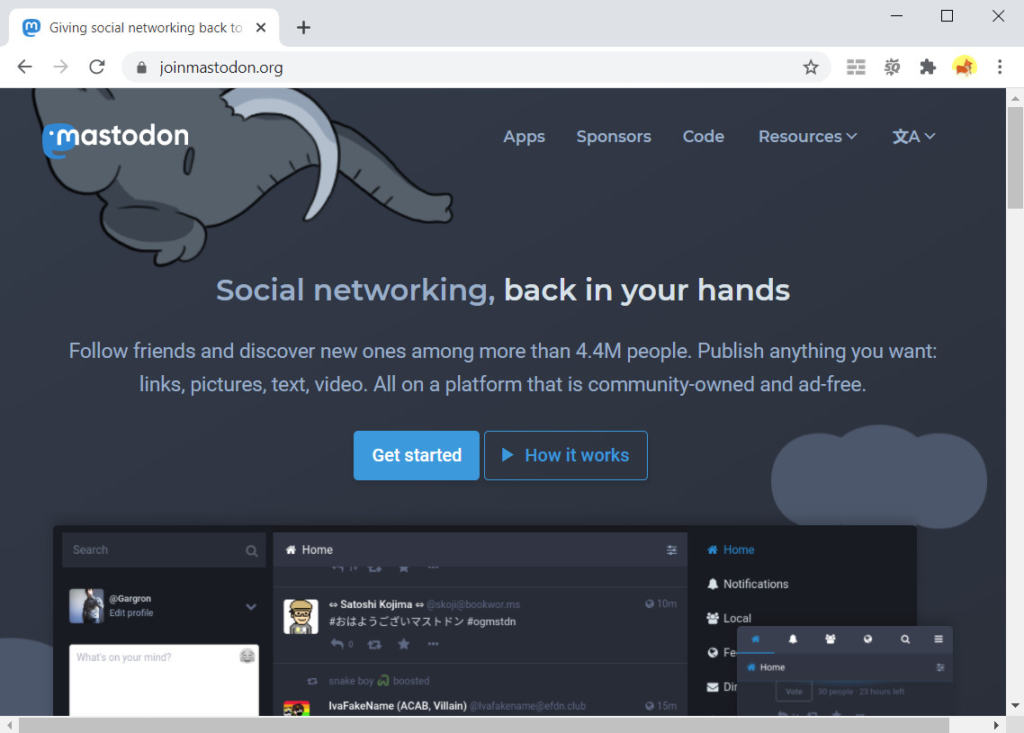This screenshot has height=733, width=1024.
Task: Boost Satoshi Kojima's post
Action: (374, 645)
